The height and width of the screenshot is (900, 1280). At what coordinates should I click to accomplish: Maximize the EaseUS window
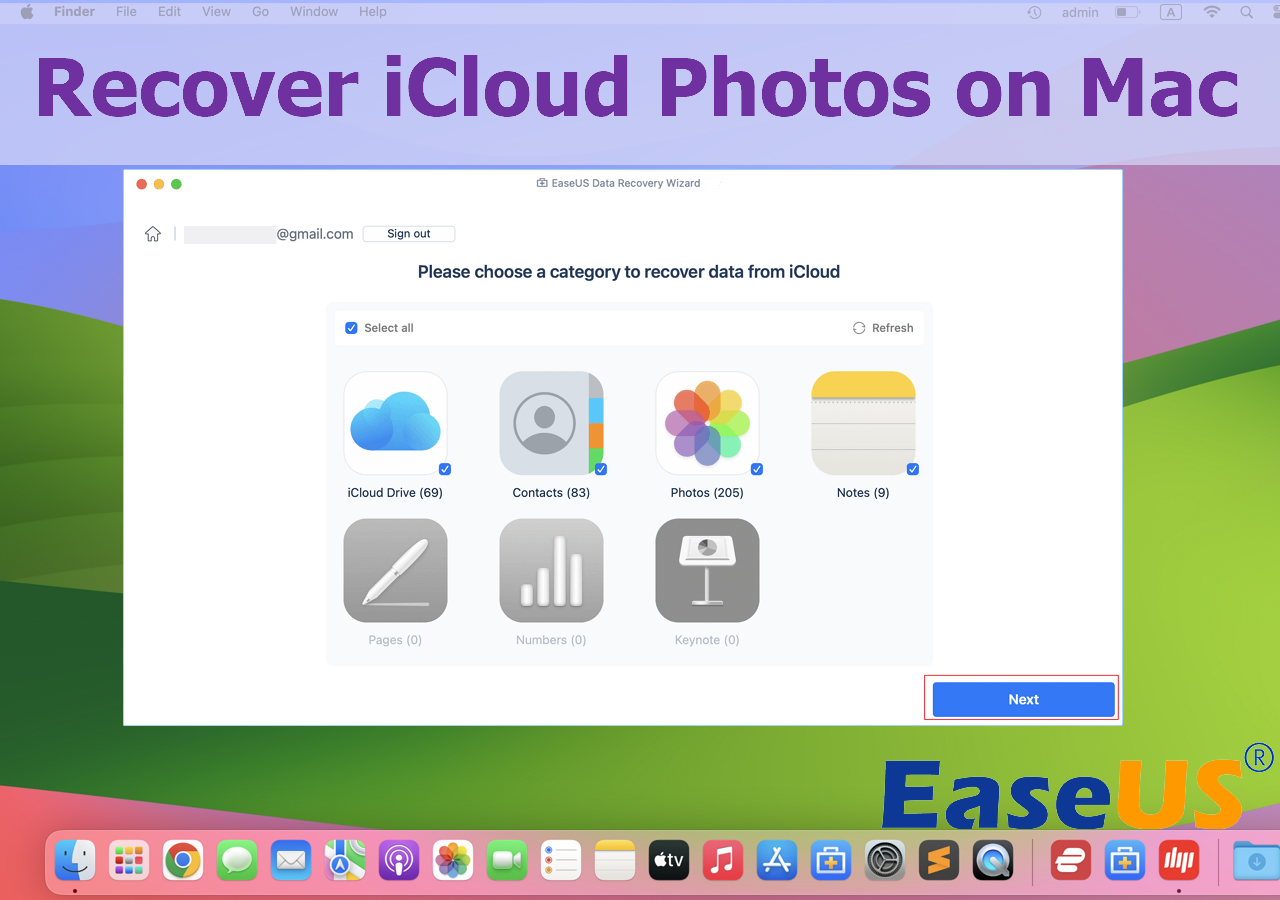click(x=176, y=184)
